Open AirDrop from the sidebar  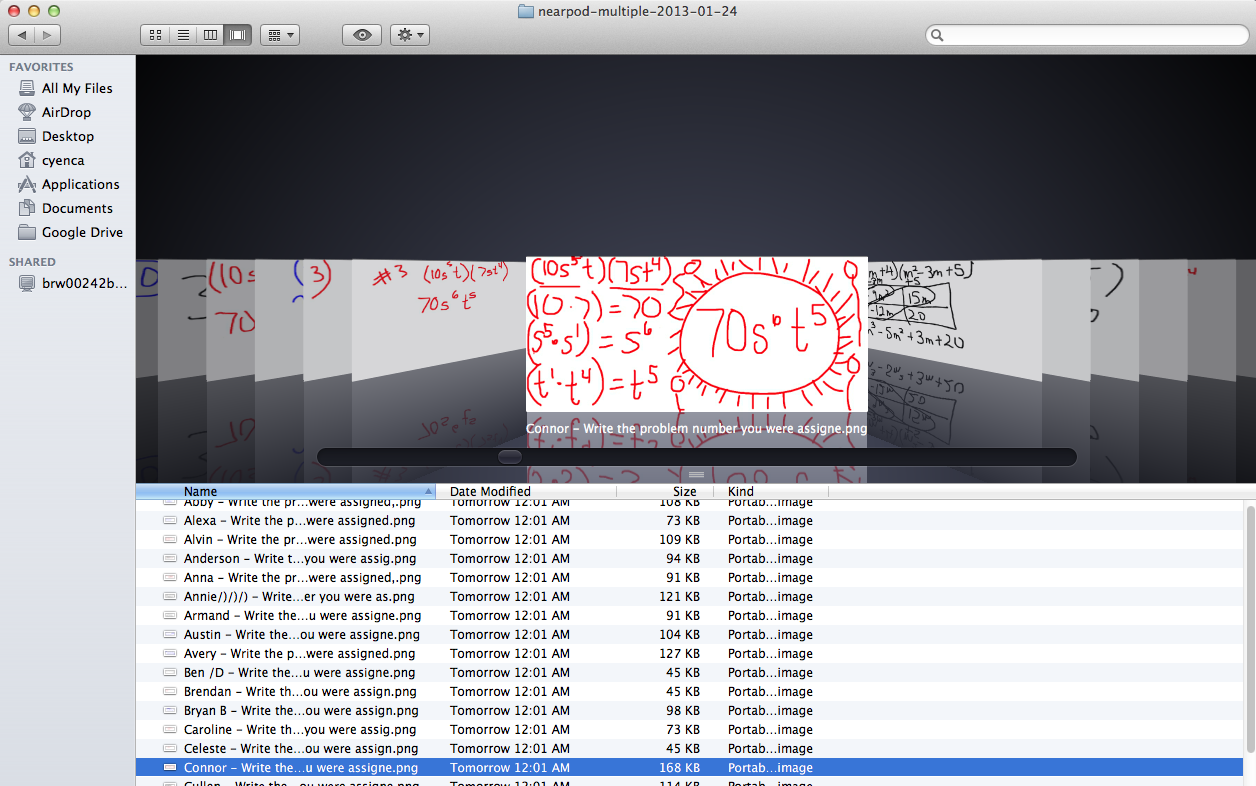pyautogui.click(x=66, y=112)
